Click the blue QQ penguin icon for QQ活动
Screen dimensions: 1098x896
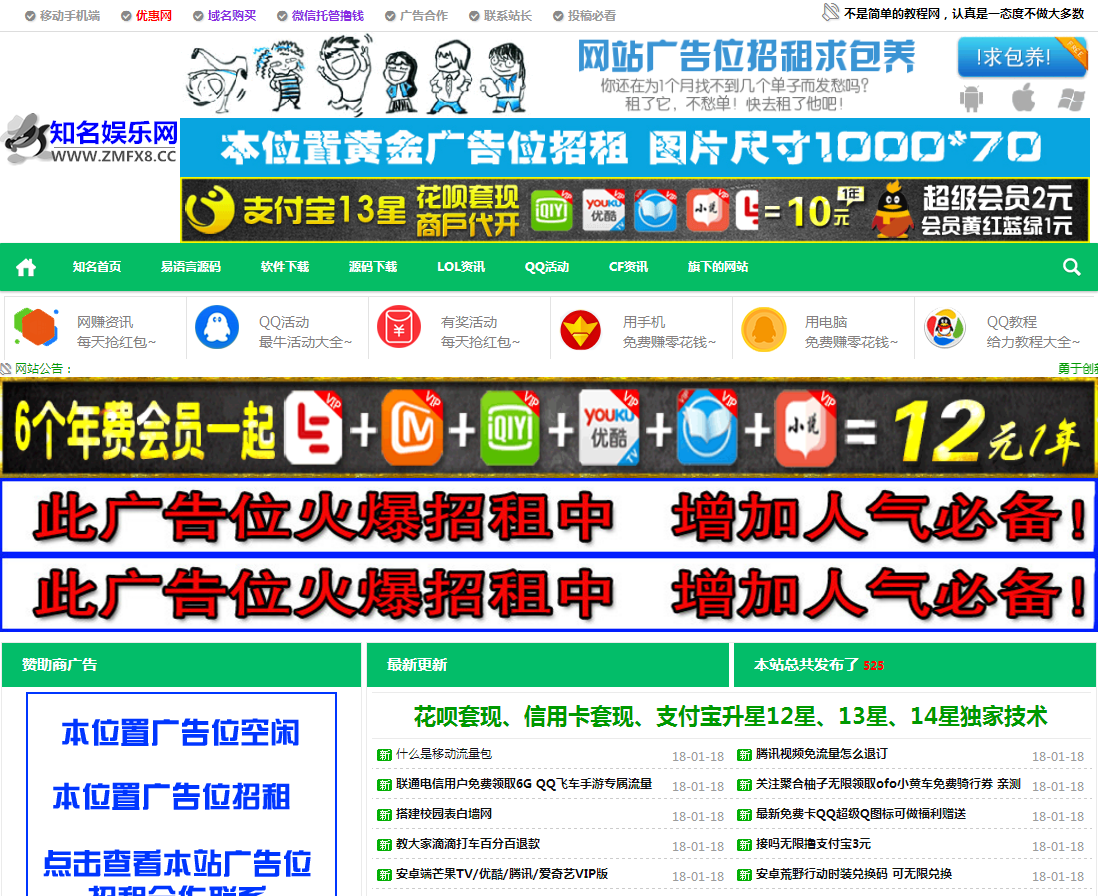(217, 327)
